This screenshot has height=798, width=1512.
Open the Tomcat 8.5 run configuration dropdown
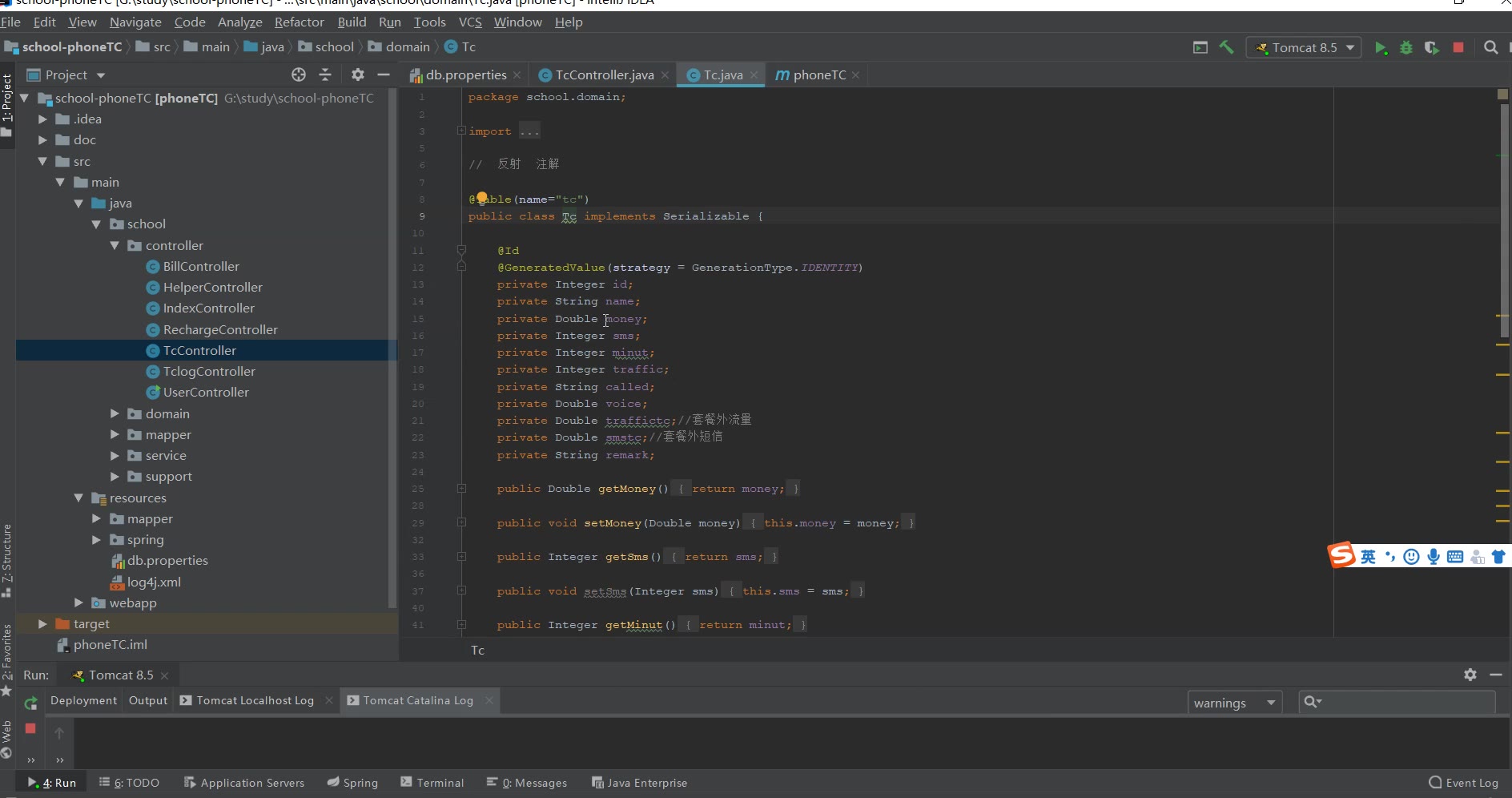(1305, 48)
